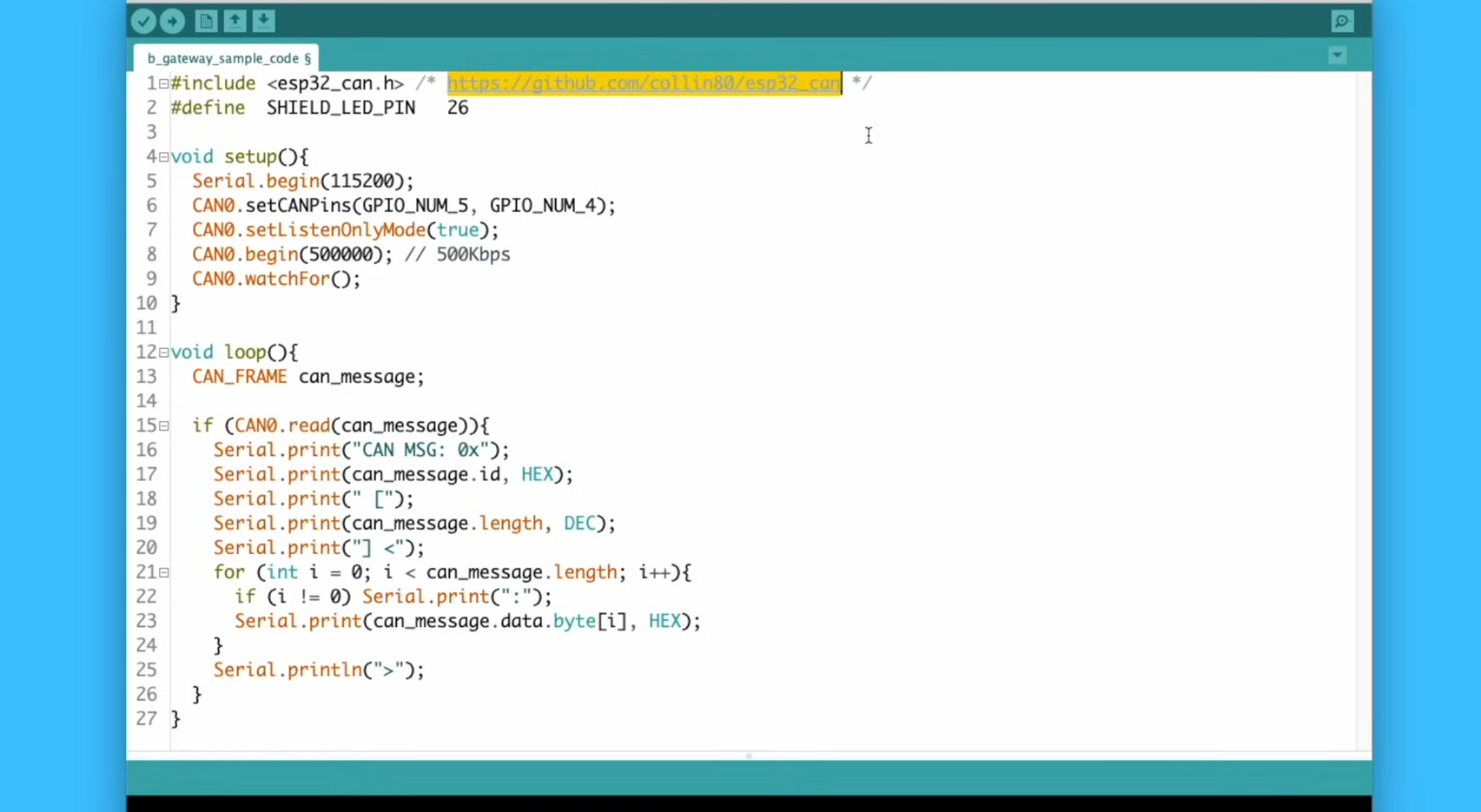Click in the CAN0.watchFor() line
Screen dimensions: 1481x812
click(x=275, y=279)
